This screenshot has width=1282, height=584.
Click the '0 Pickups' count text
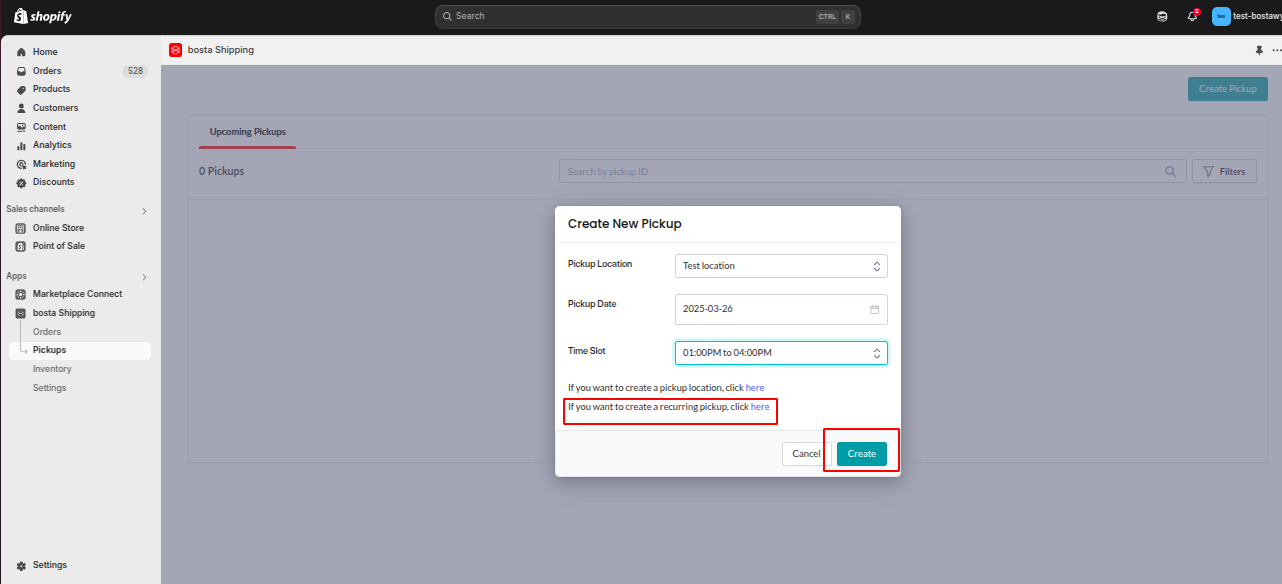tap(221, 171)
